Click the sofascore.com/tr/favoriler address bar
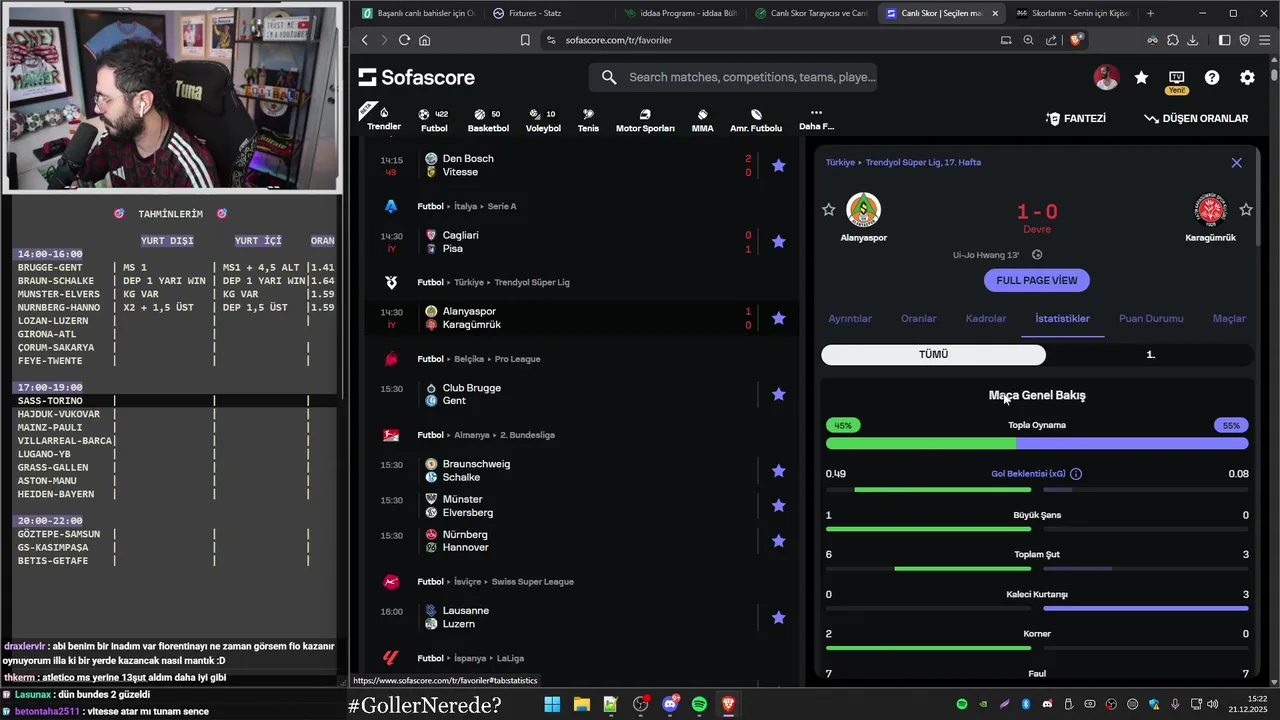 click(618, 40)
